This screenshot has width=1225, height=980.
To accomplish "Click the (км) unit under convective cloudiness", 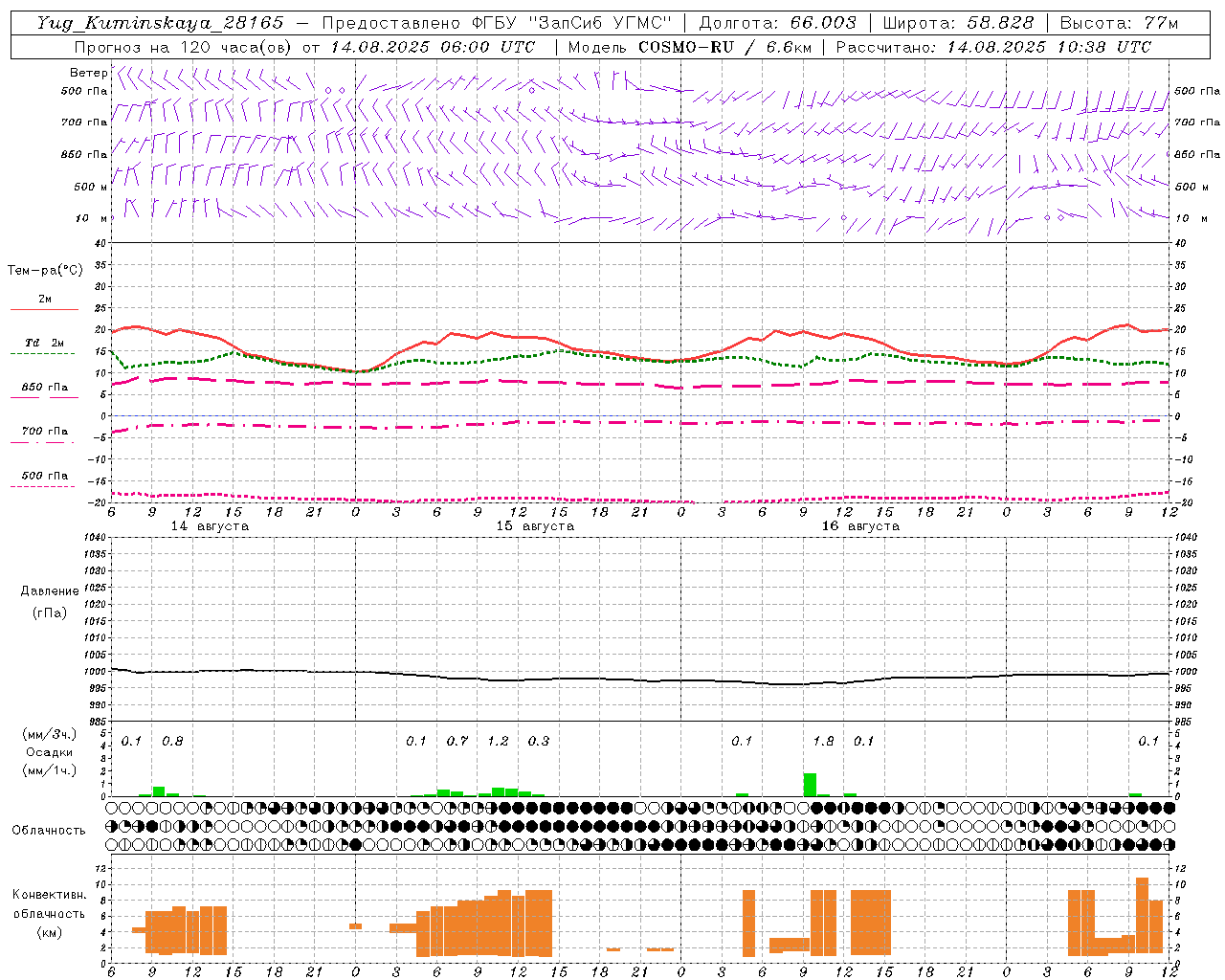I will click(x=50, y=931).
